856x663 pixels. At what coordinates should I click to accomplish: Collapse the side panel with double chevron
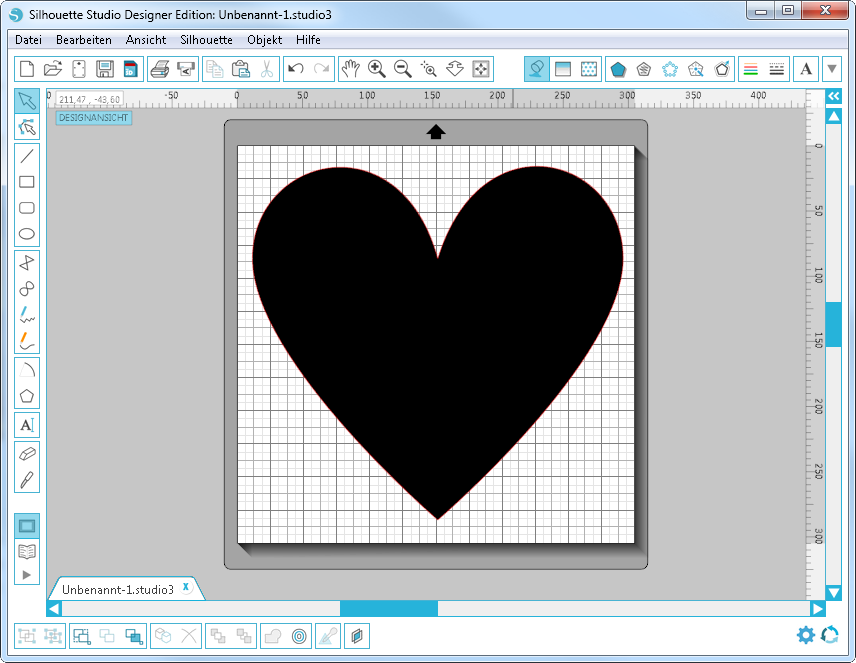tap(833, 96)
